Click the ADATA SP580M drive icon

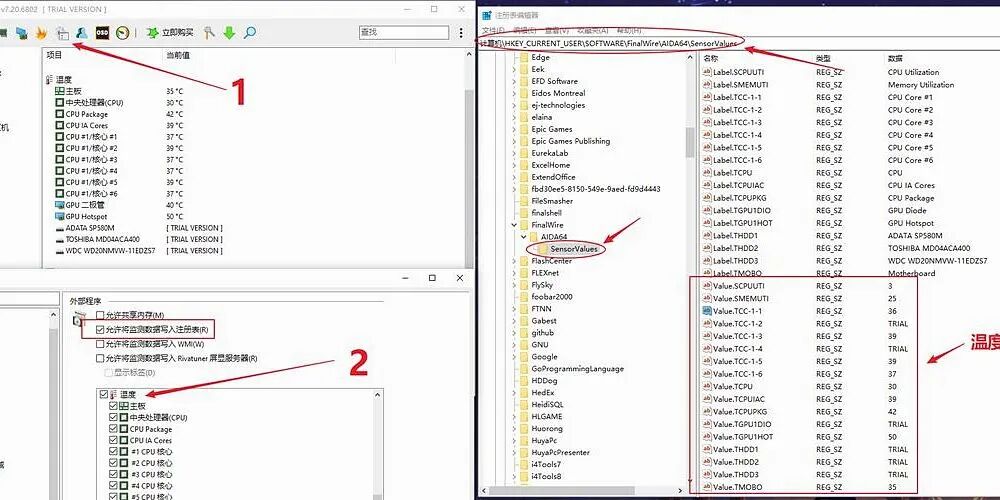[59, 228]
